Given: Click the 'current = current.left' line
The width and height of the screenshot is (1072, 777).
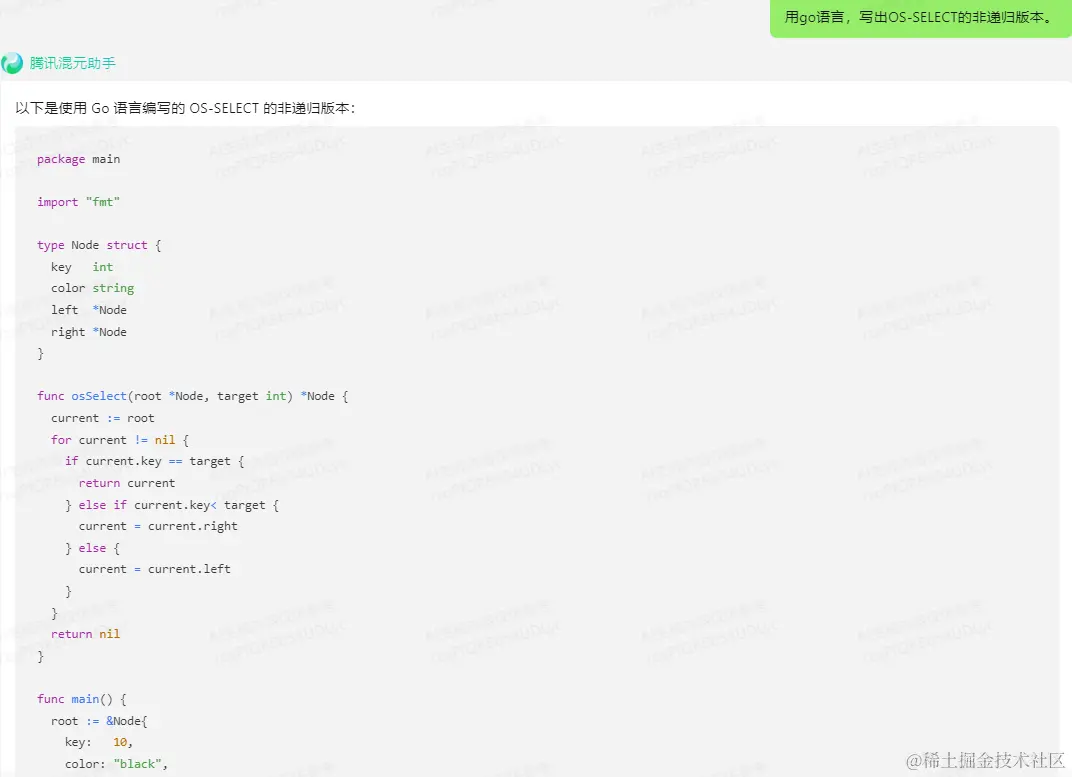Looking at the screenshot, I should 155,569.
